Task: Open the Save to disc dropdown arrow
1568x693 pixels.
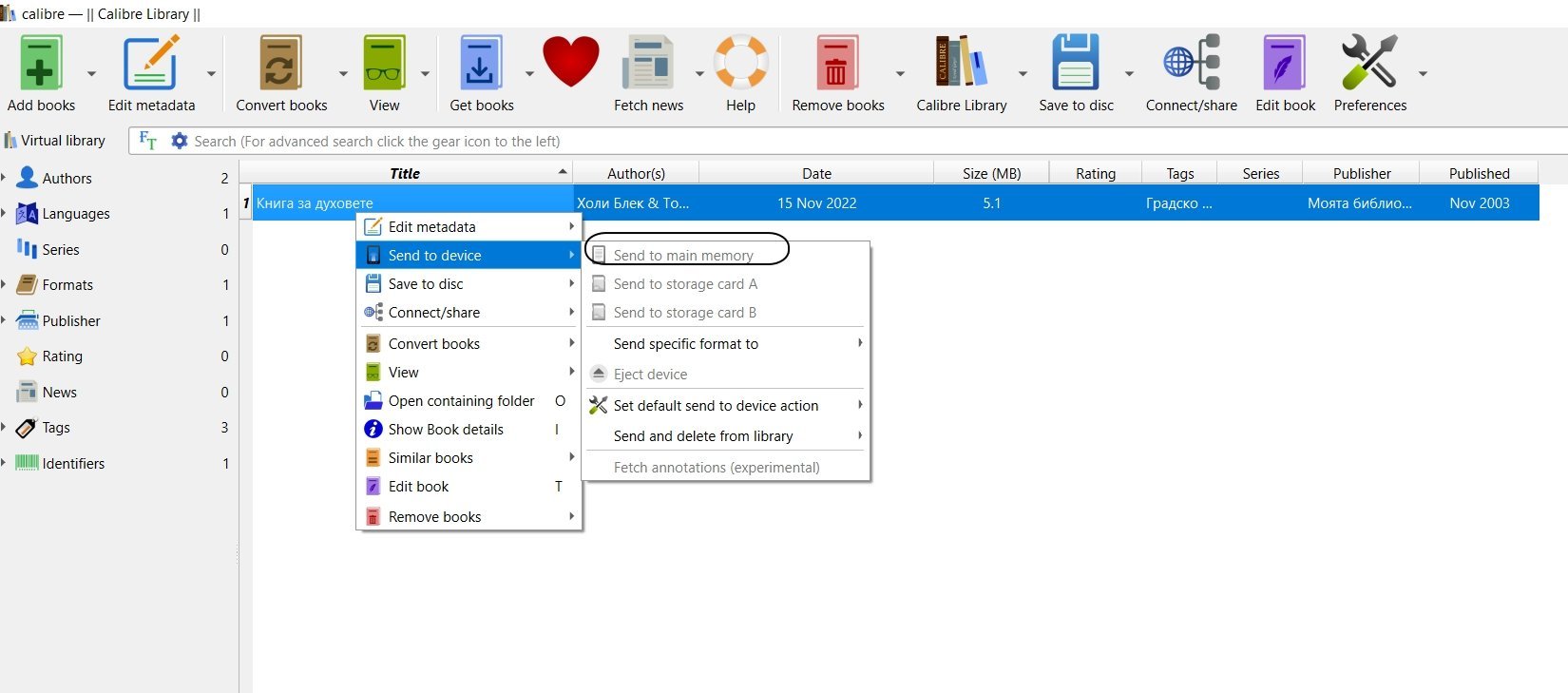Action: click(1129, 73)
